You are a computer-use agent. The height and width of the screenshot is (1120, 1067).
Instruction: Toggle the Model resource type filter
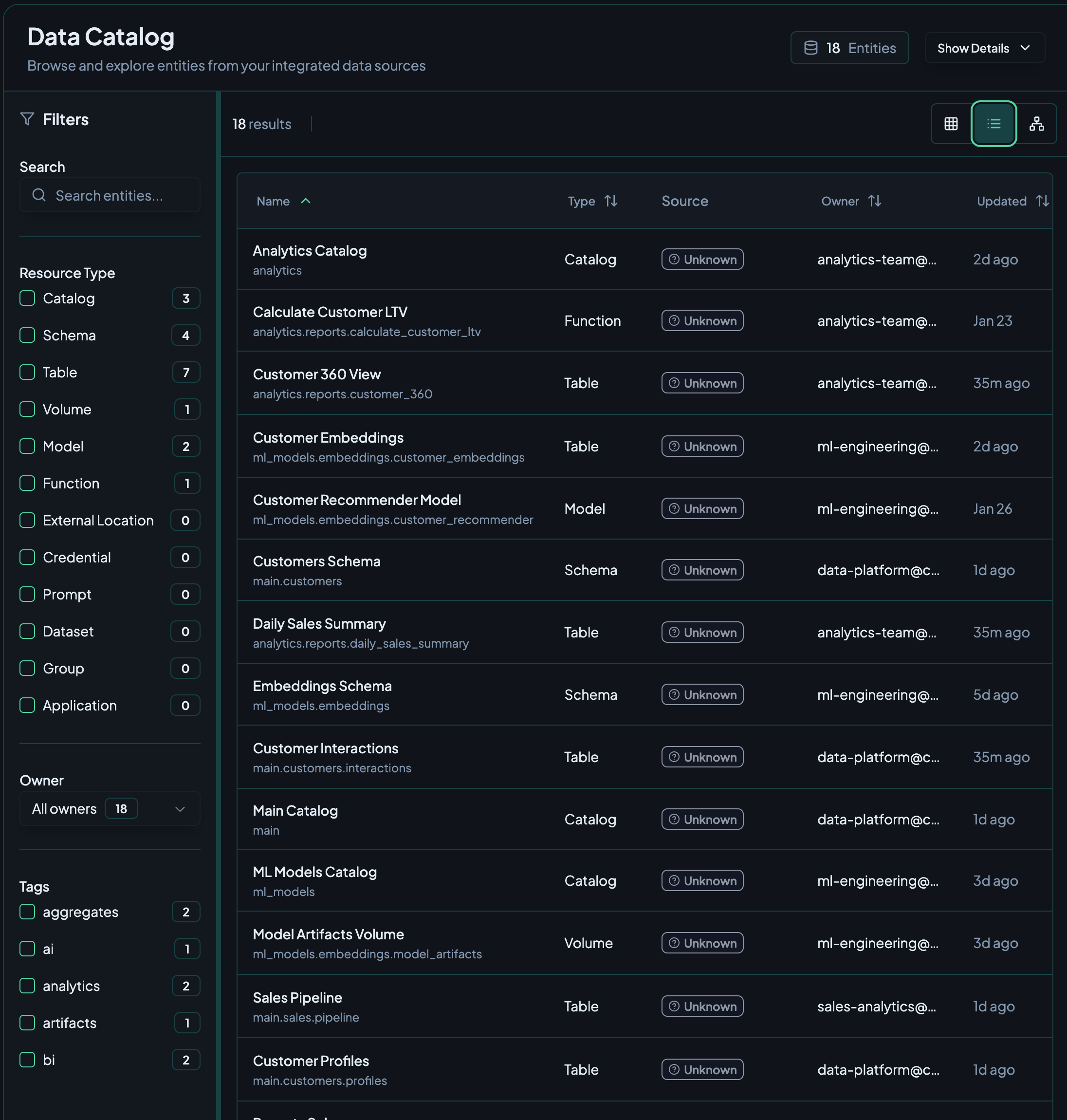coord(27,446)
